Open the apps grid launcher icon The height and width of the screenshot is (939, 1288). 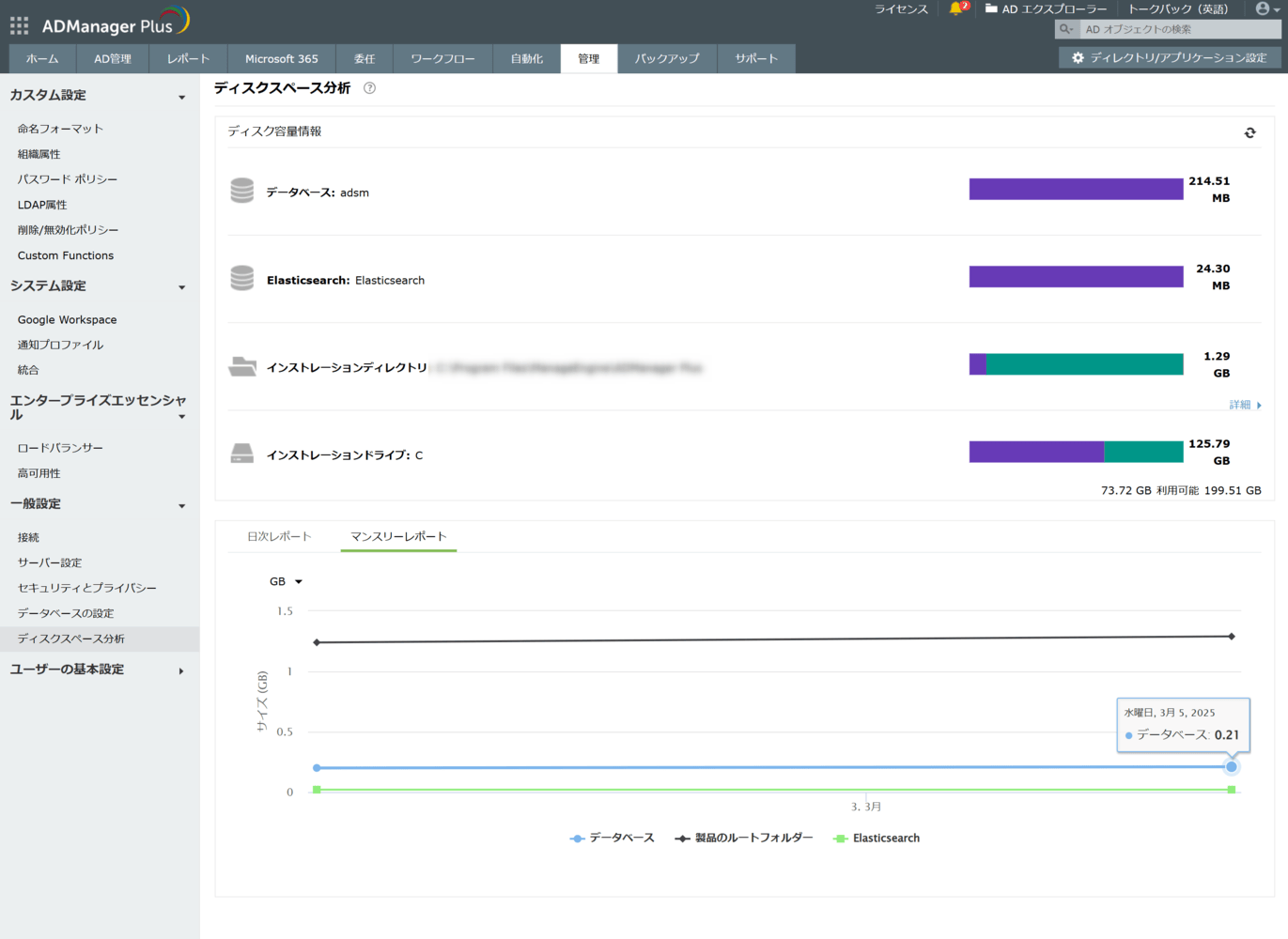pos(19,25)
